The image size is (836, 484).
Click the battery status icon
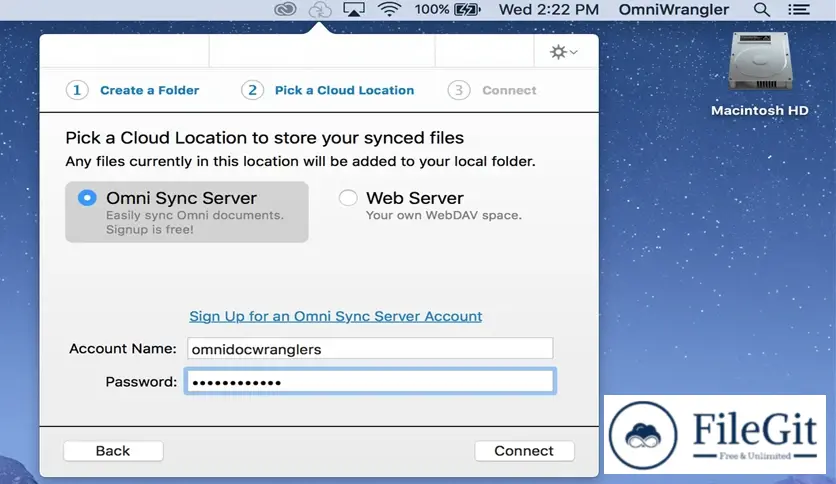[467, 10]
